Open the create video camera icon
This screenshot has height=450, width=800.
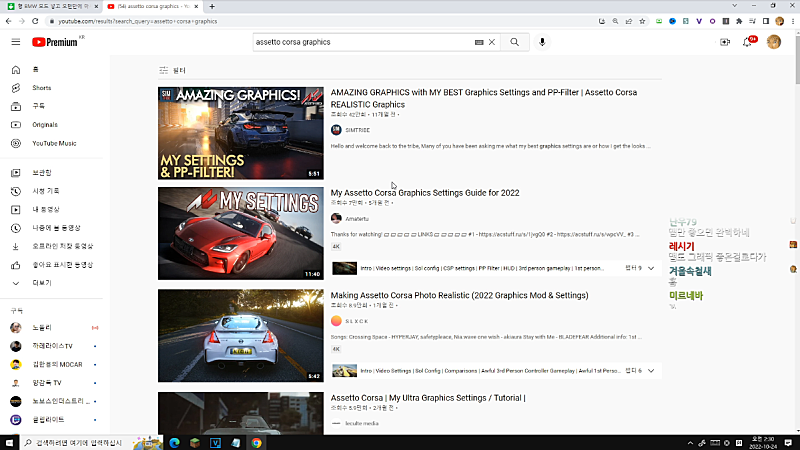click(x=725, y=42)
